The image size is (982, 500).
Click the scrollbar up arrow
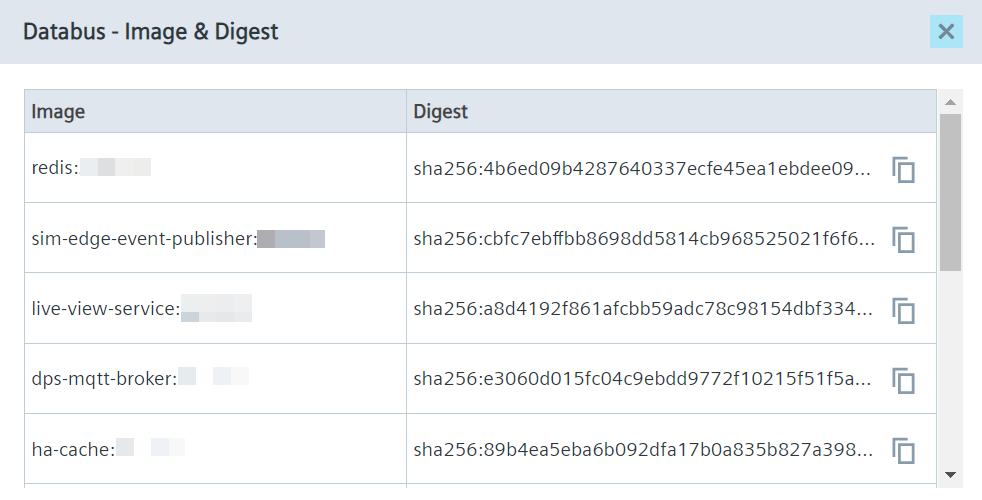click(x=950, y=102)
